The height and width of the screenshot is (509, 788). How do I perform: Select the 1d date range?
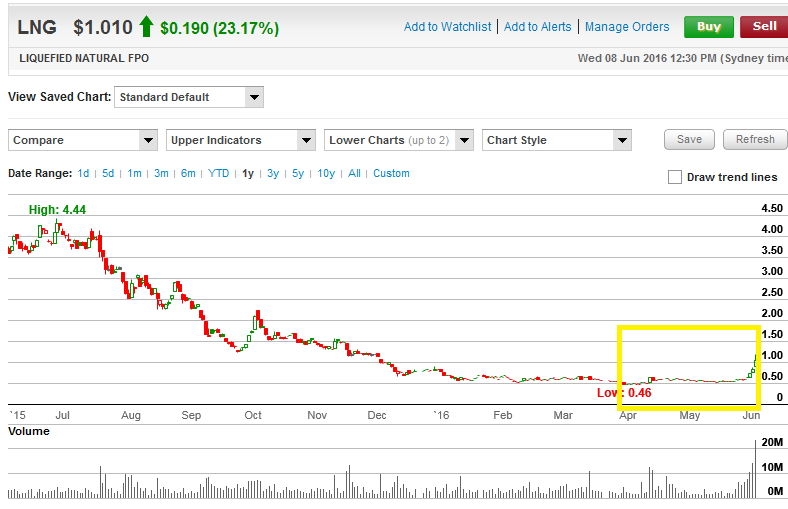(x=83, y=173)
